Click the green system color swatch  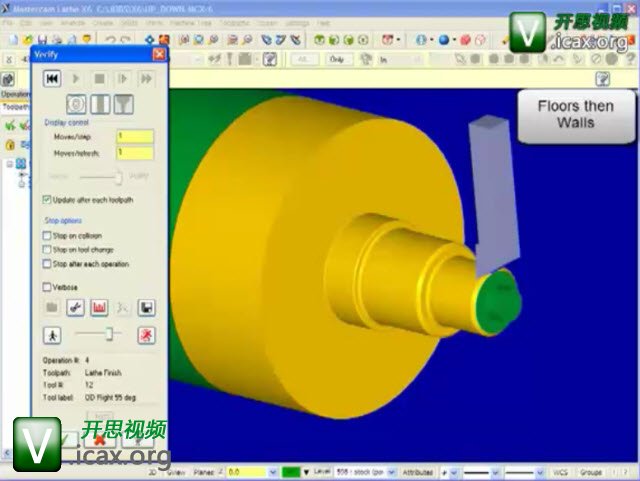click(x=291, y=472)
